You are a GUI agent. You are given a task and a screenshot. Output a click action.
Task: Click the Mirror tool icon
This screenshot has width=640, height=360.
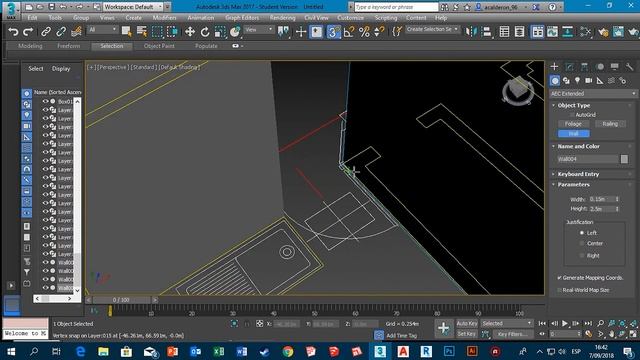pos(471,31)
